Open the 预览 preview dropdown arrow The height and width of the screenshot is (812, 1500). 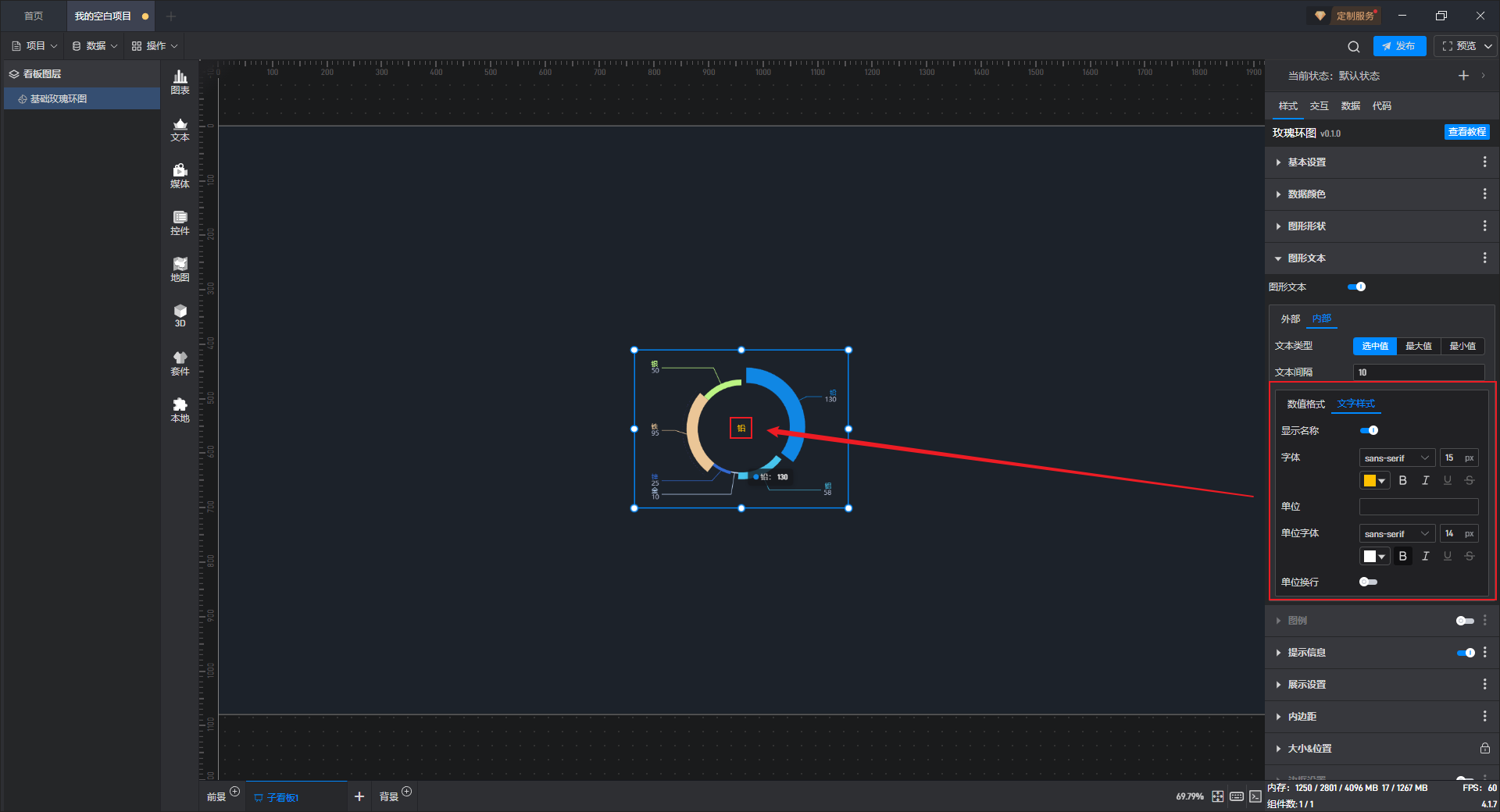(1488, 46)
